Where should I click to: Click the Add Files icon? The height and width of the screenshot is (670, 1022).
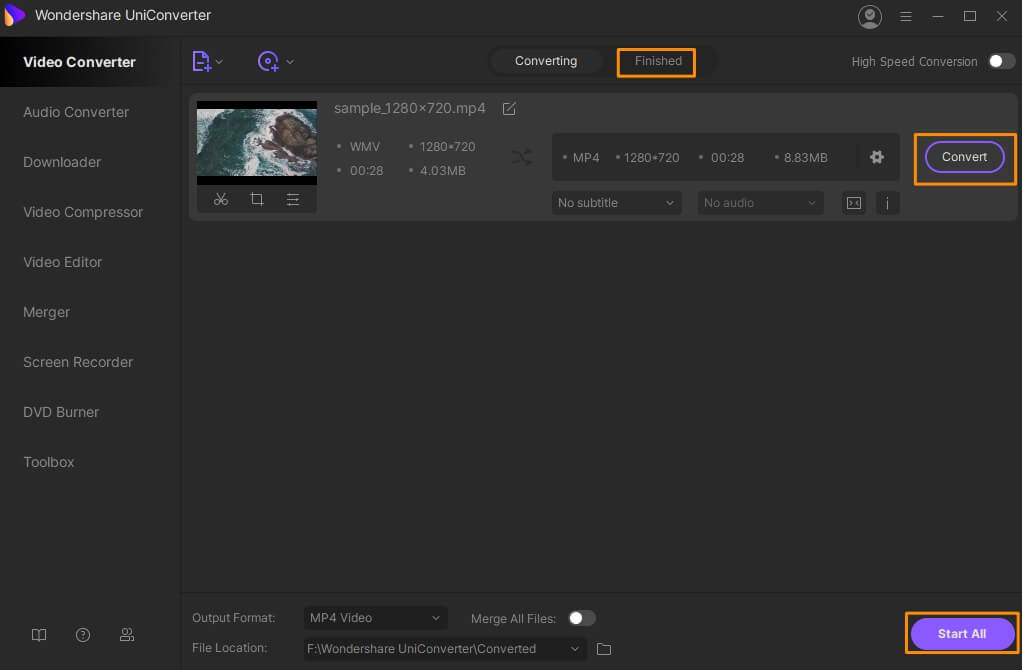[201, 61]
